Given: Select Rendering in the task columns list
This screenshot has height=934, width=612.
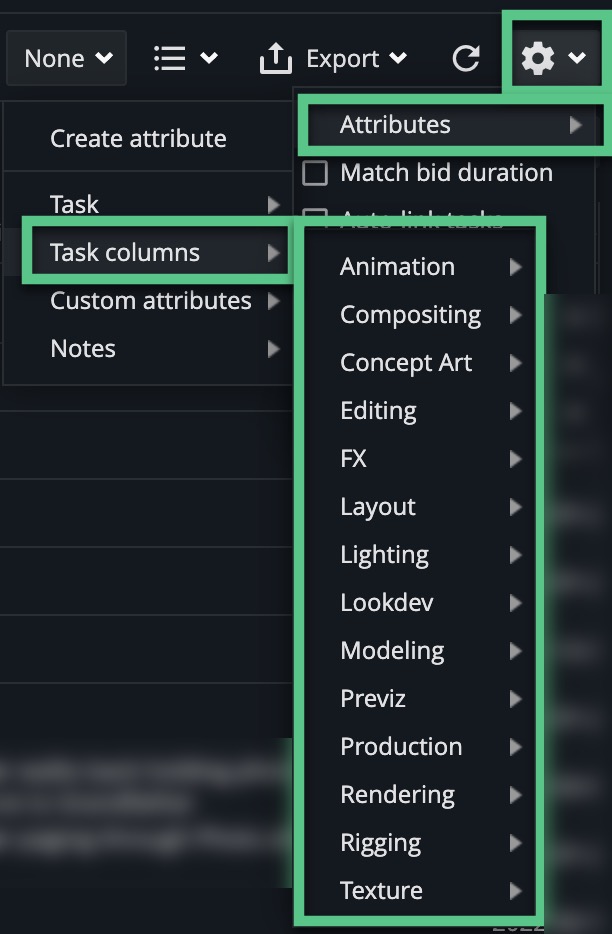Looking at the screenshot, I should (x=397, y=794).
